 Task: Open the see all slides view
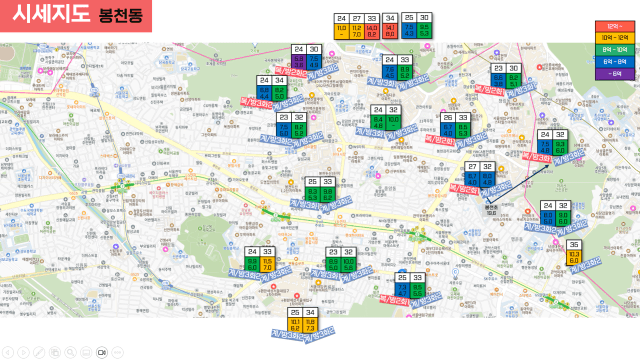(x=55, y=352)
